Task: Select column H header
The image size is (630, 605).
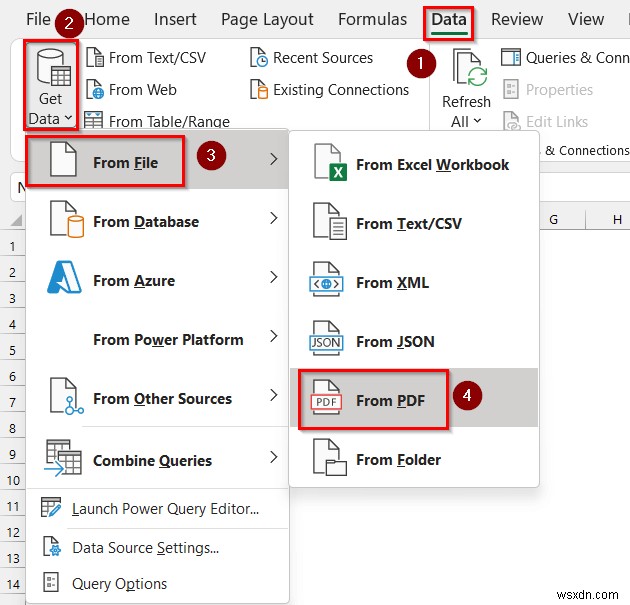Action: [x=608, y=219]
